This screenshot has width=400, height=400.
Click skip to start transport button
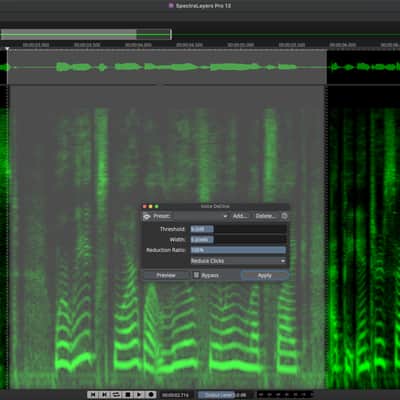tap(93, 395)
